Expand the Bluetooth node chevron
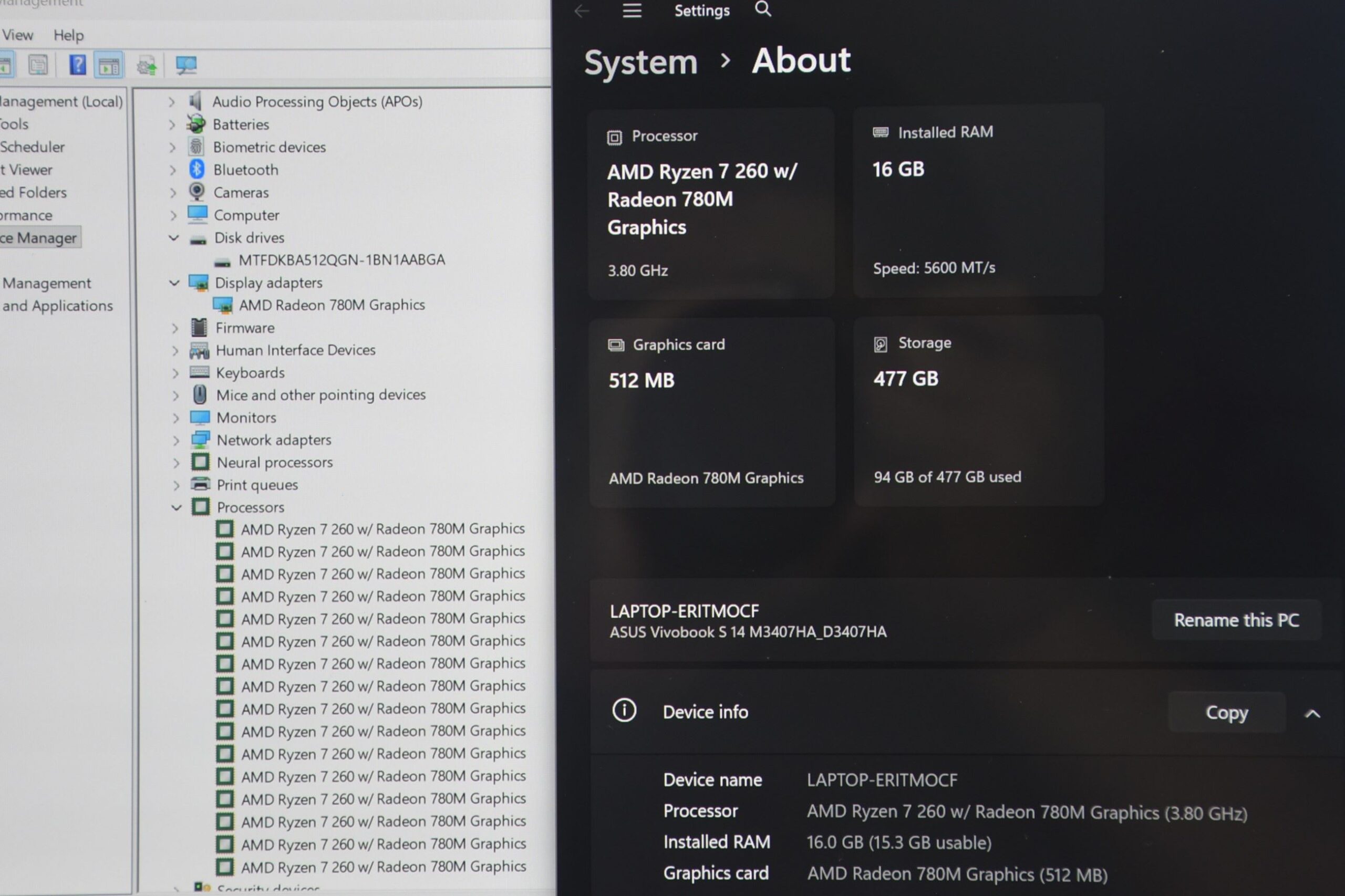 [172, 170]
